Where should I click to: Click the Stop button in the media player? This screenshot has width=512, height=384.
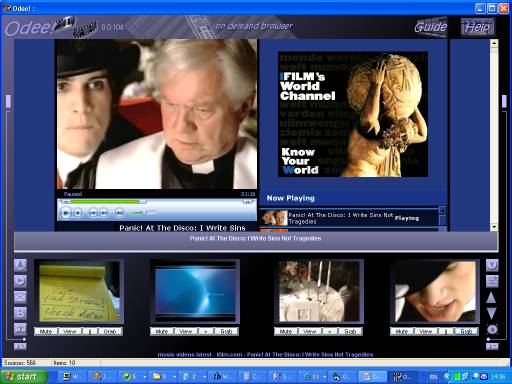click(78, 213)
